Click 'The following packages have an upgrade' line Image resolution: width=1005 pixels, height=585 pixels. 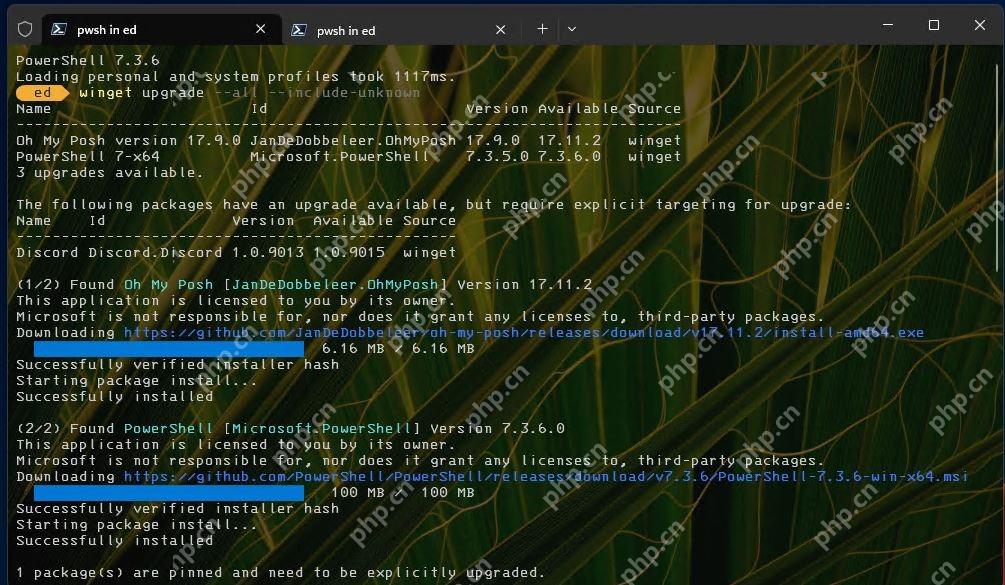tap(434, 204)
